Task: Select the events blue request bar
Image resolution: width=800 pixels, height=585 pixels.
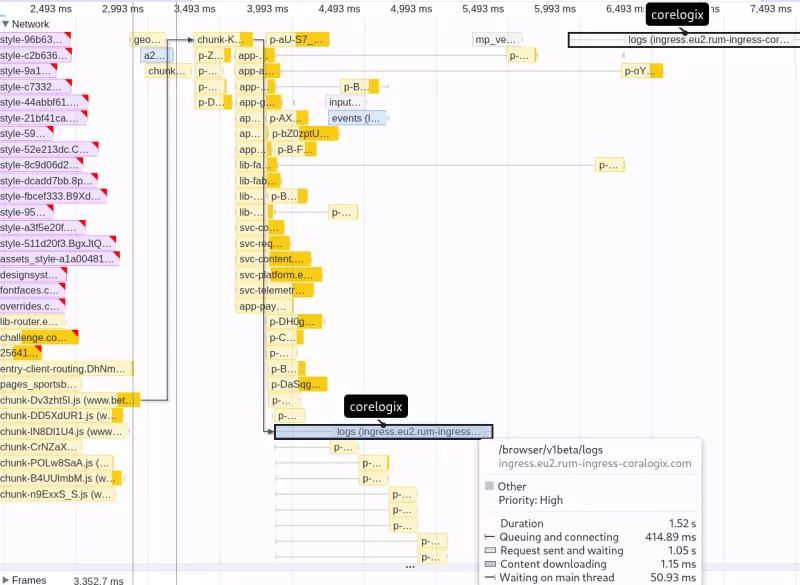Action: pyautogui.click(x=357, y=118)
